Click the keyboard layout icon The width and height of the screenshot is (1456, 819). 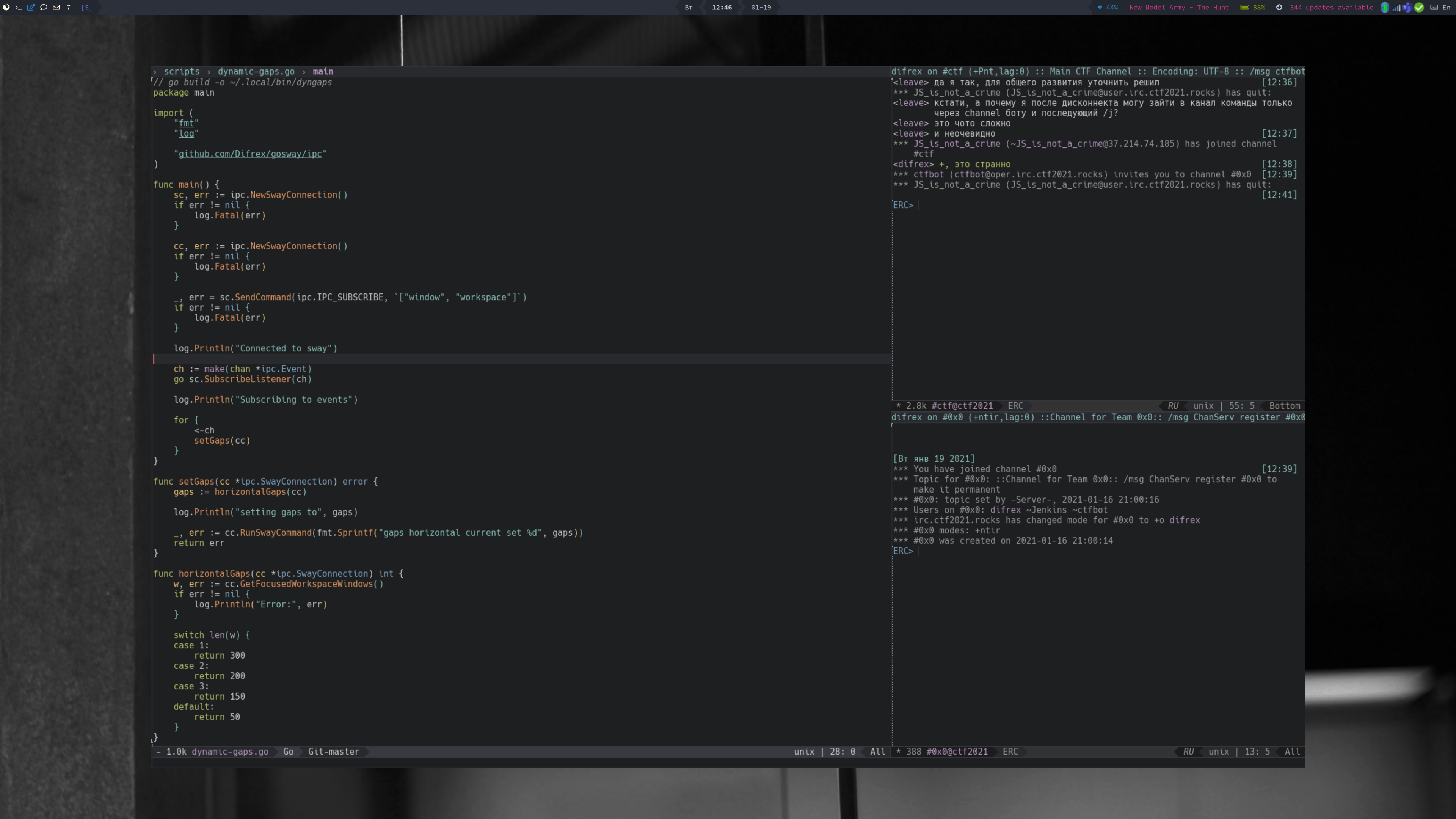pos(1434,7)
